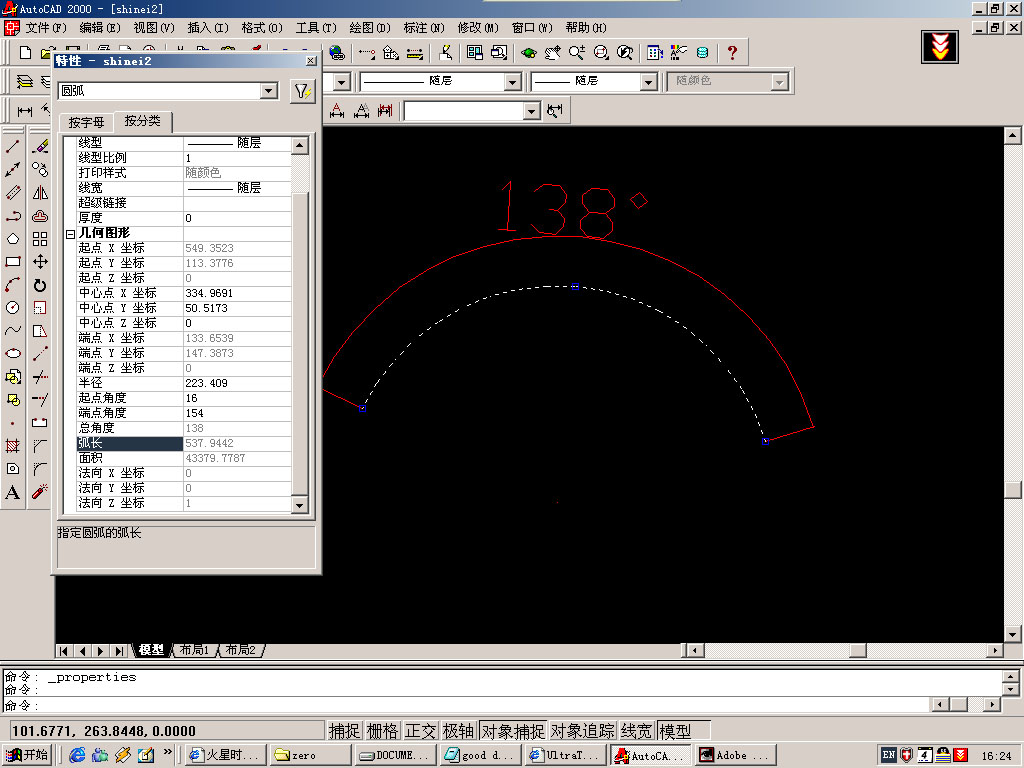Image resolution: width=1024 pixels, height=768 pixels.
Task: Toggle 模型 model space button in status bar
Action: [675, 731]
